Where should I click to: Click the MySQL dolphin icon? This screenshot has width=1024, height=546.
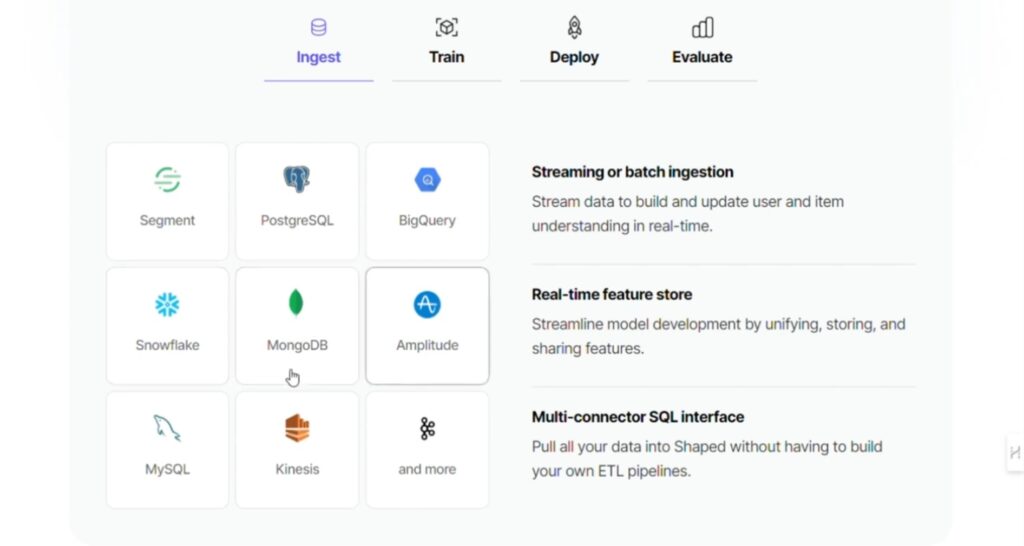tap(167, 428)
